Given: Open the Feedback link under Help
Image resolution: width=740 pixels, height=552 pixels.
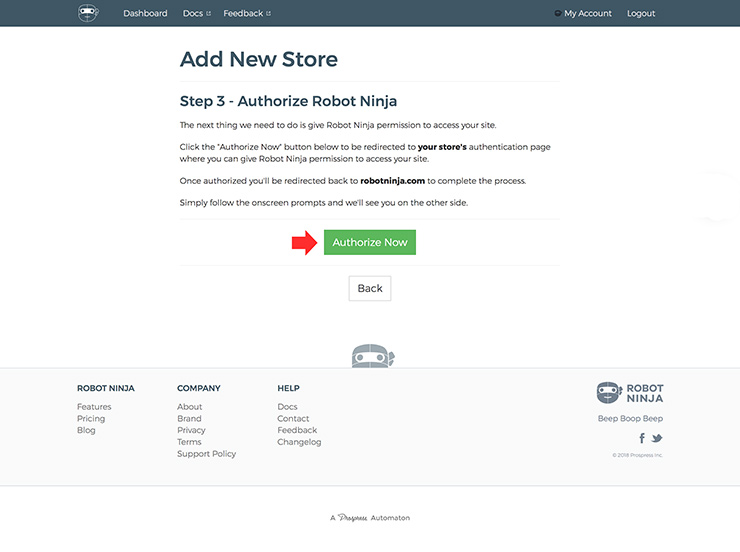Looking at the screenshot, I should (x=297, y=430).
